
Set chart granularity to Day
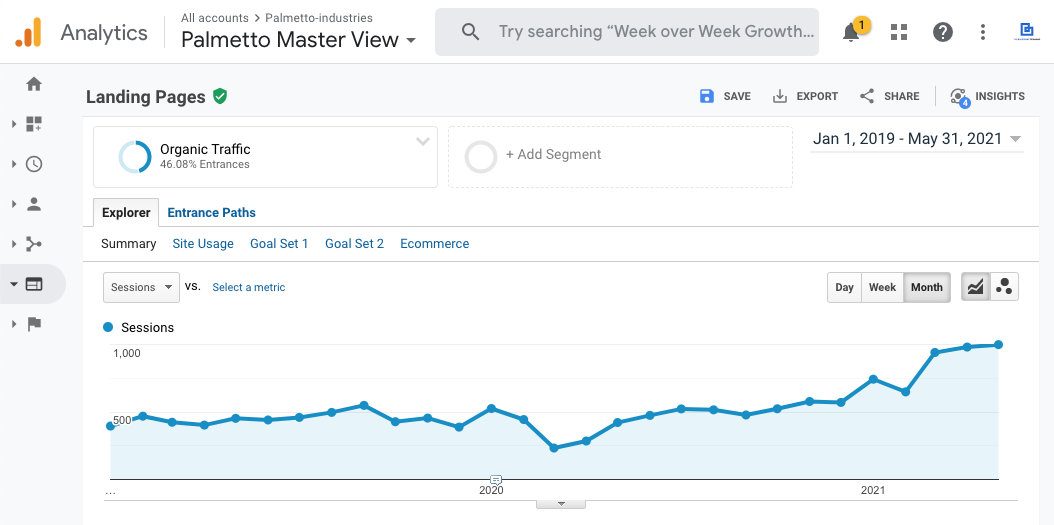tap(844, 287)
